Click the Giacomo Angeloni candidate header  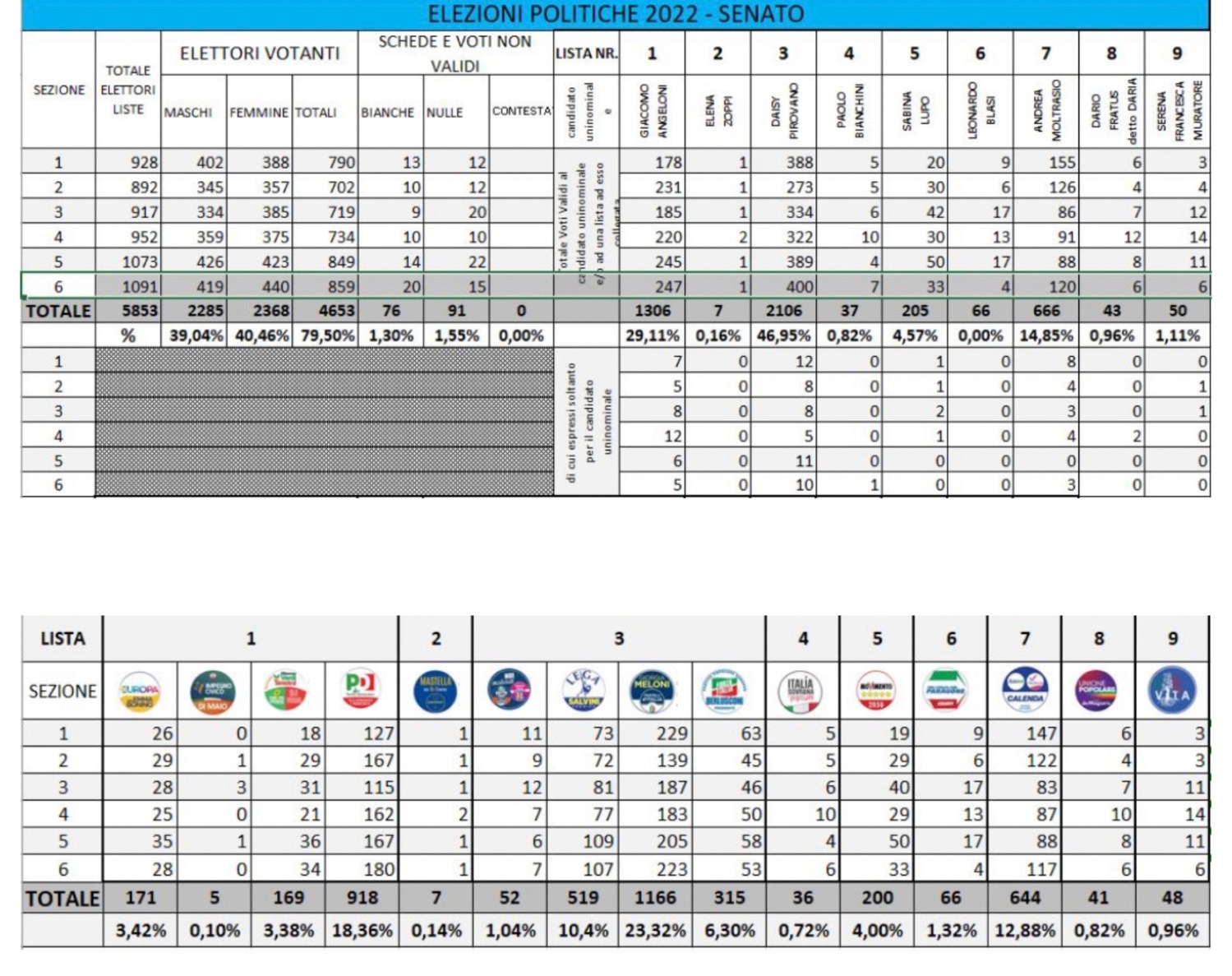coord(652,111)
